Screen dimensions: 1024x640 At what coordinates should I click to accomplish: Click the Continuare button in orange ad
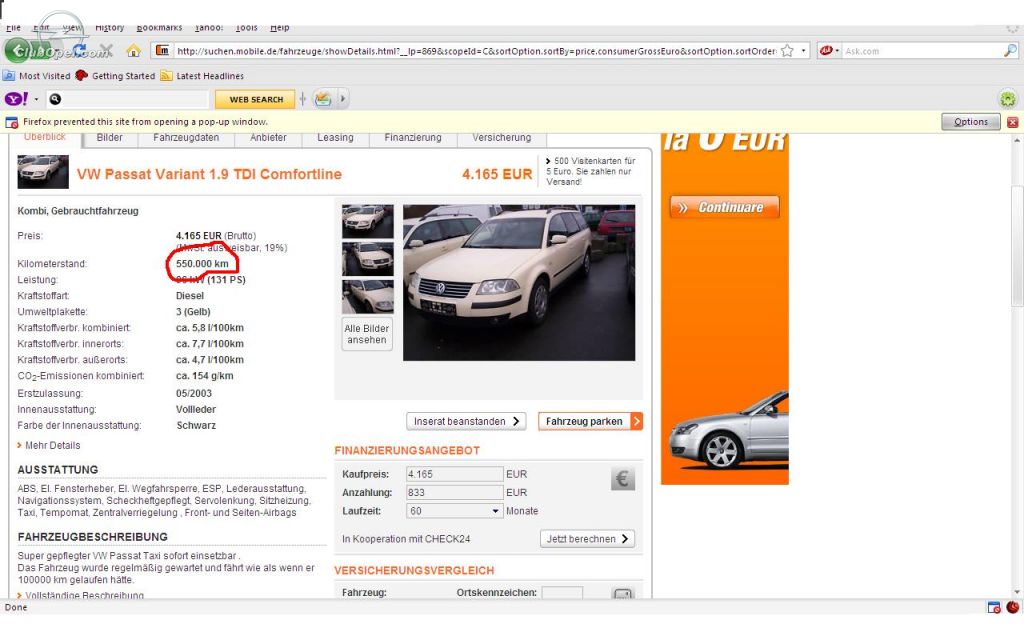tap(724, 207)
